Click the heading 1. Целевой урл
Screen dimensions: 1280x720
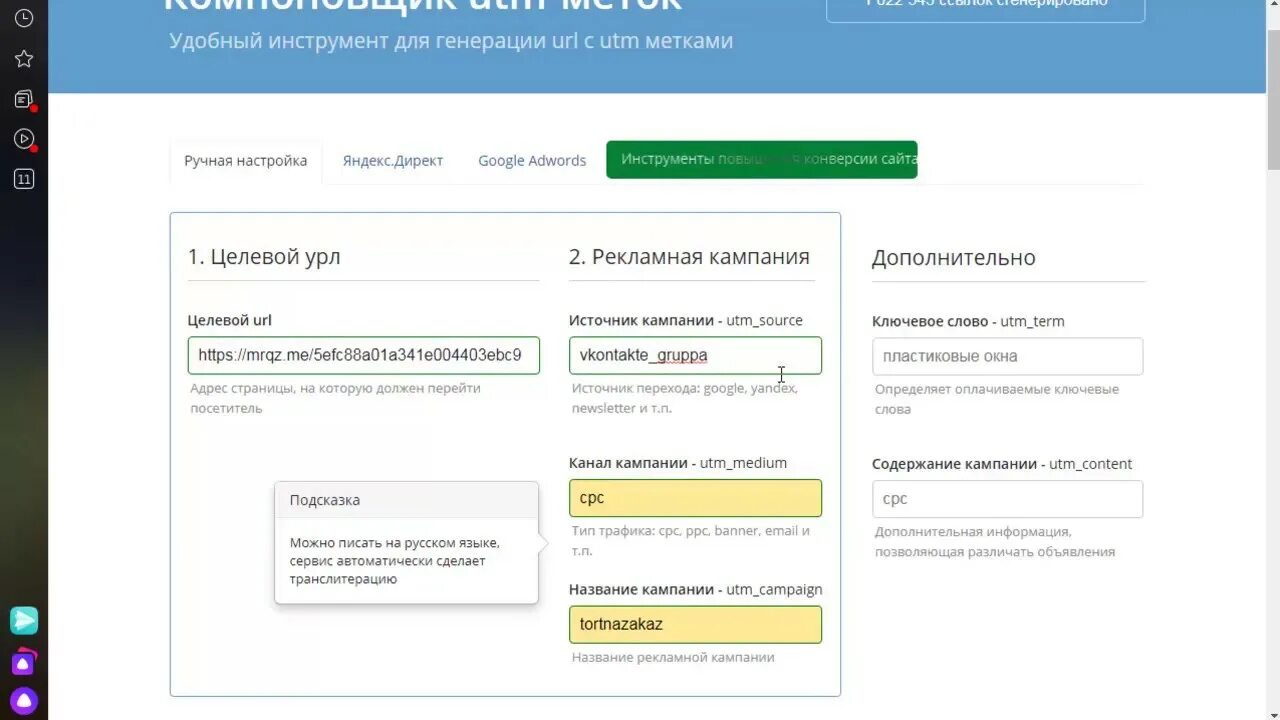coord(264,257)
